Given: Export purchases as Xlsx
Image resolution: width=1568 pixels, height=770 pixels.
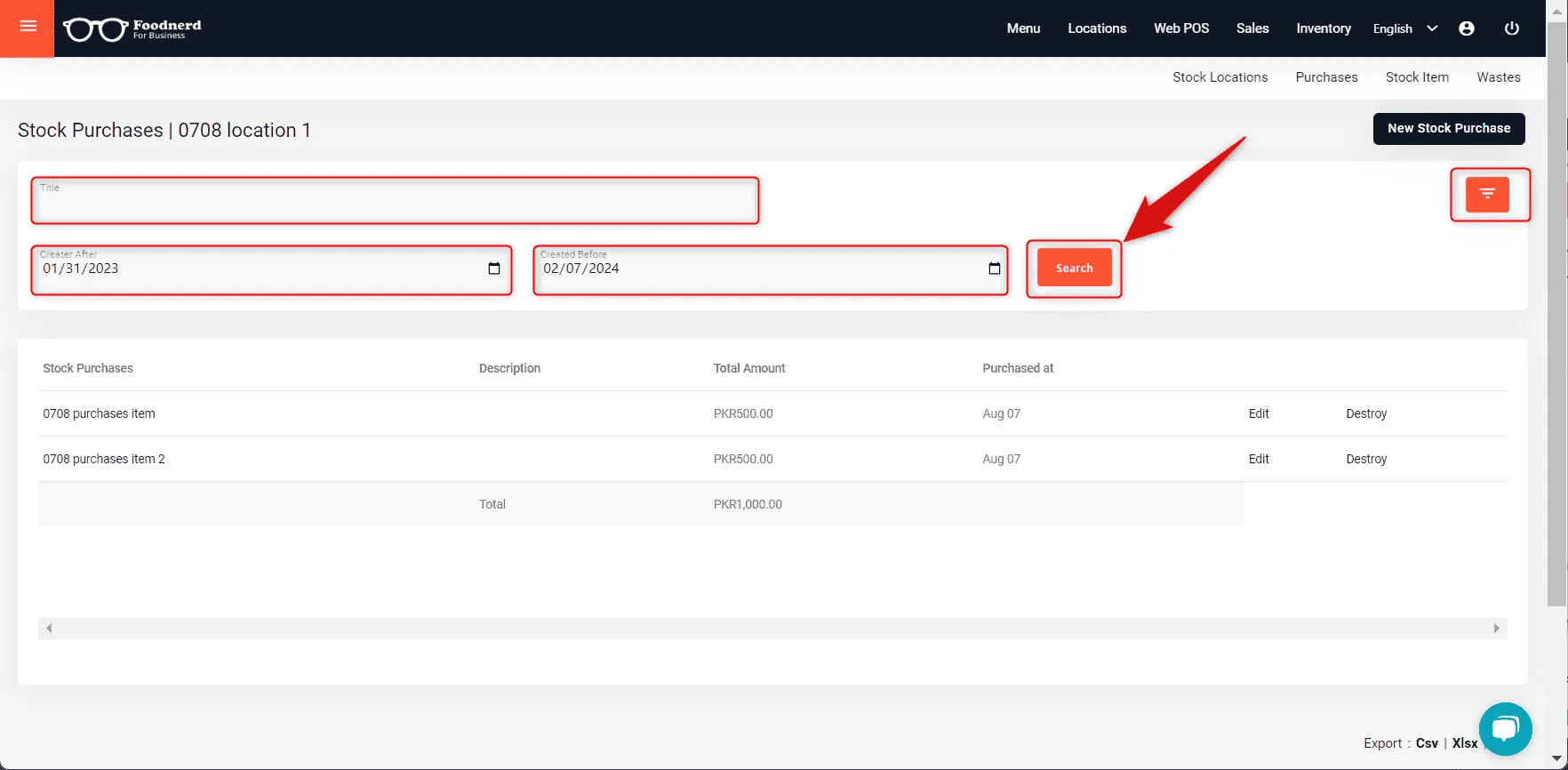Looking at the screenshot, I should [1465, 743].
